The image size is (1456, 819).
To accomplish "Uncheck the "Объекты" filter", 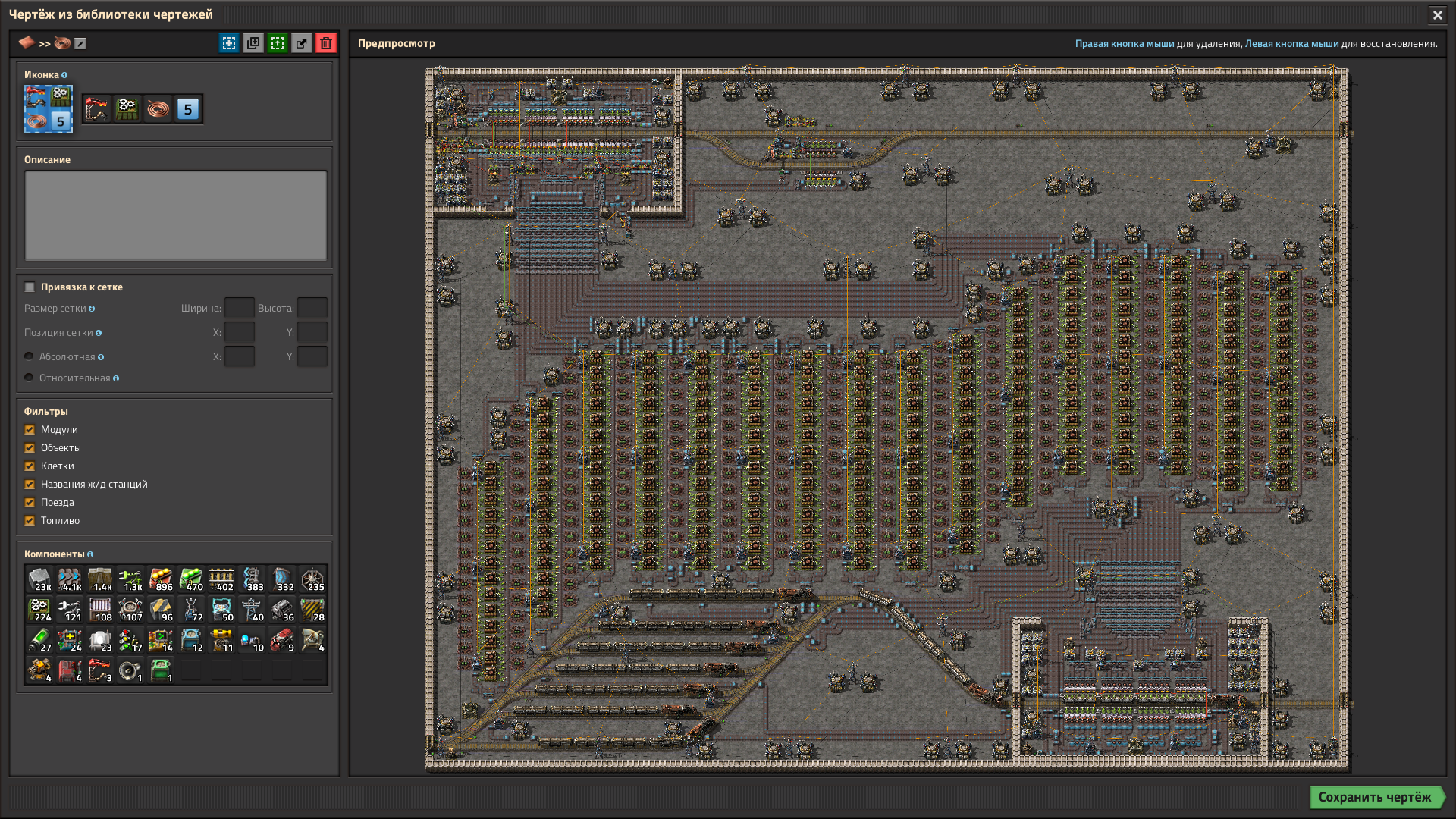I will tap(30, 448).
